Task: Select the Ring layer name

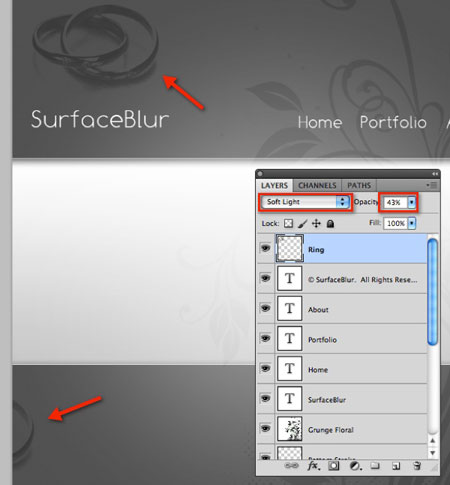Action: 316,250
